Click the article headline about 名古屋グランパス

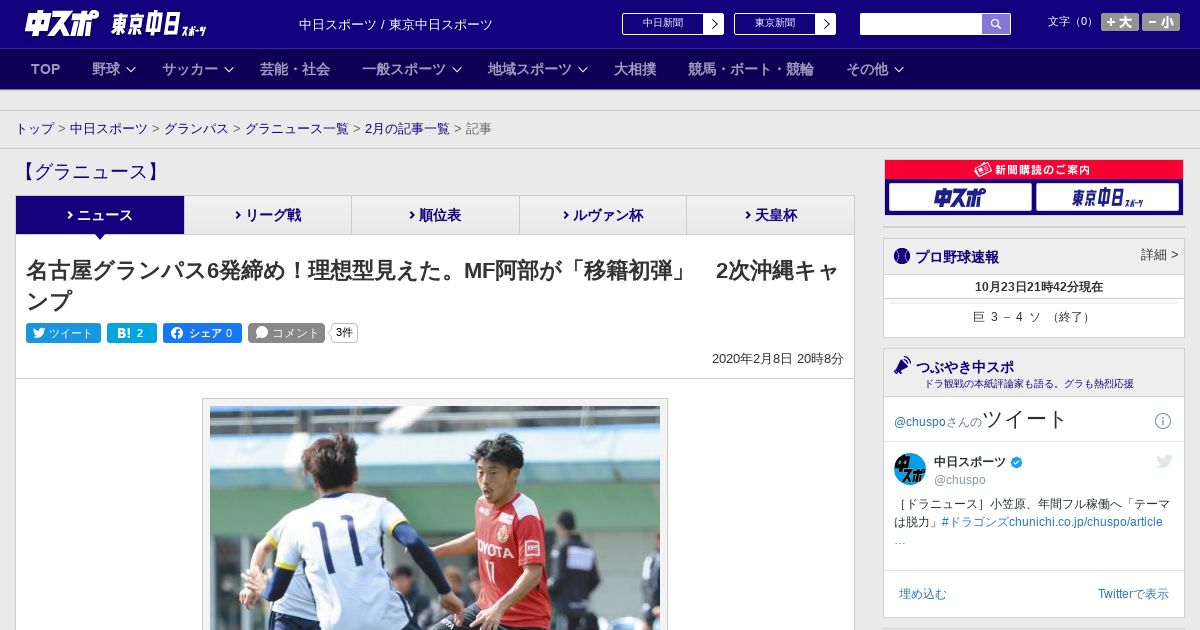click(x=432, y=286)
